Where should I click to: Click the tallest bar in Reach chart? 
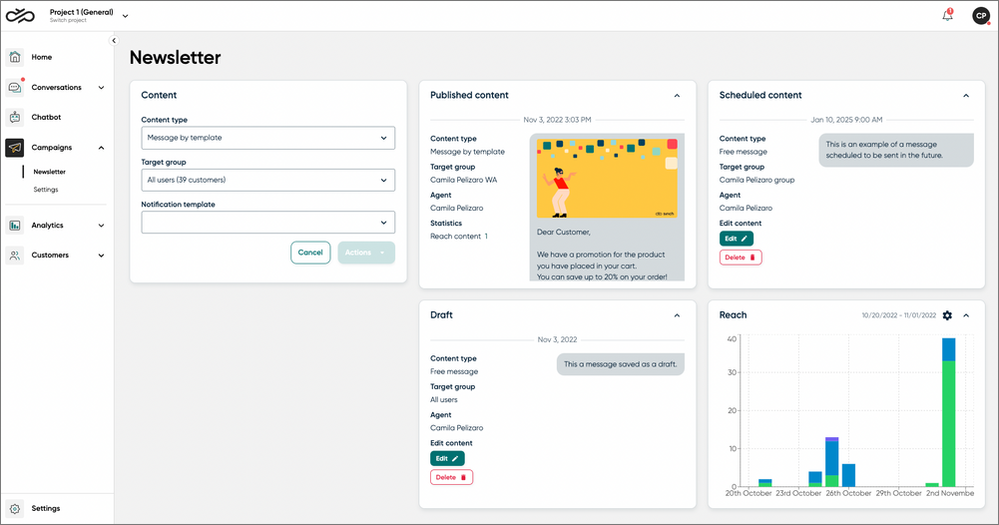coord(948,412)
